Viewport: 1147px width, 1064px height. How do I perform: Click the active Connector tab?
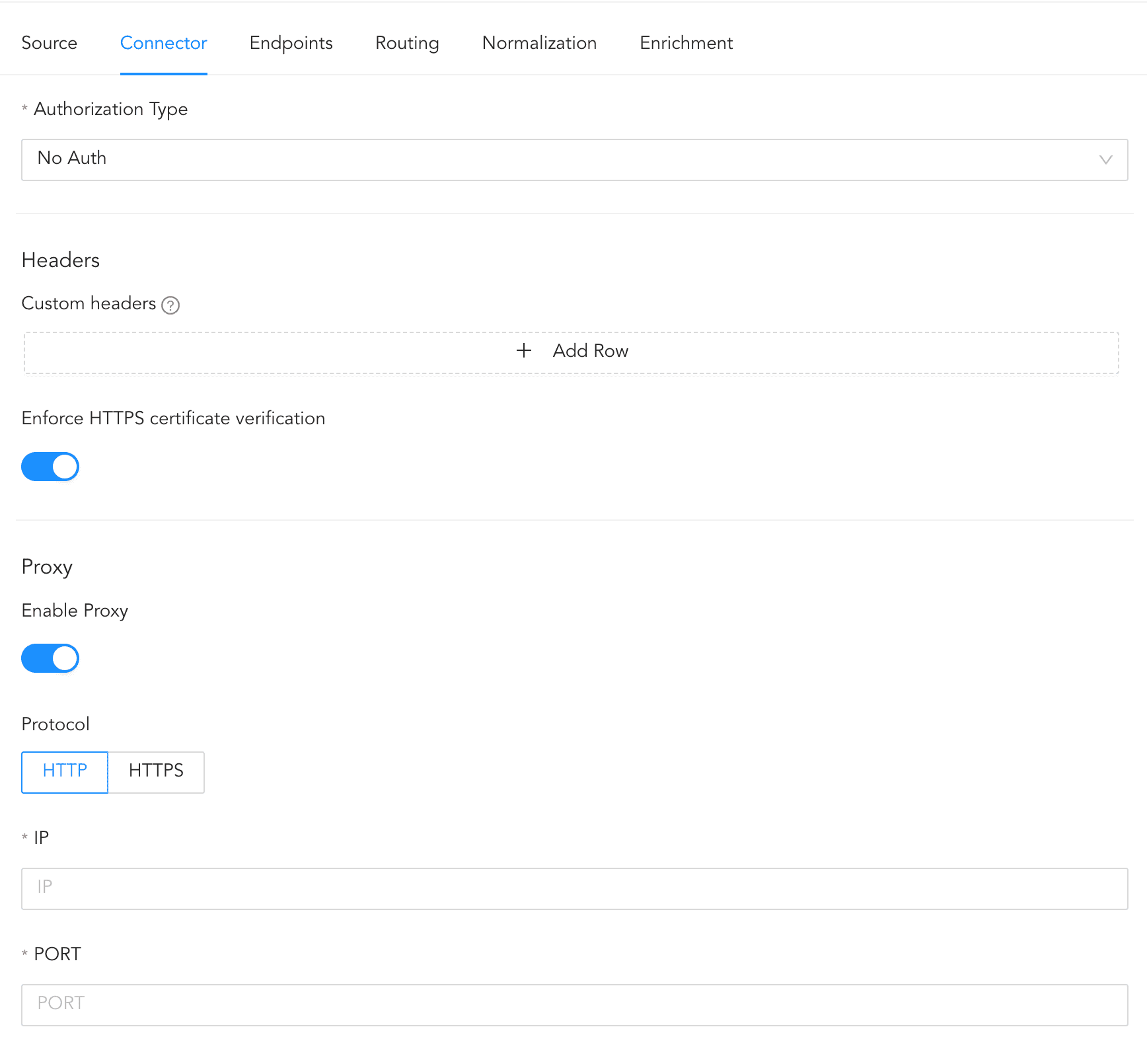163,43
